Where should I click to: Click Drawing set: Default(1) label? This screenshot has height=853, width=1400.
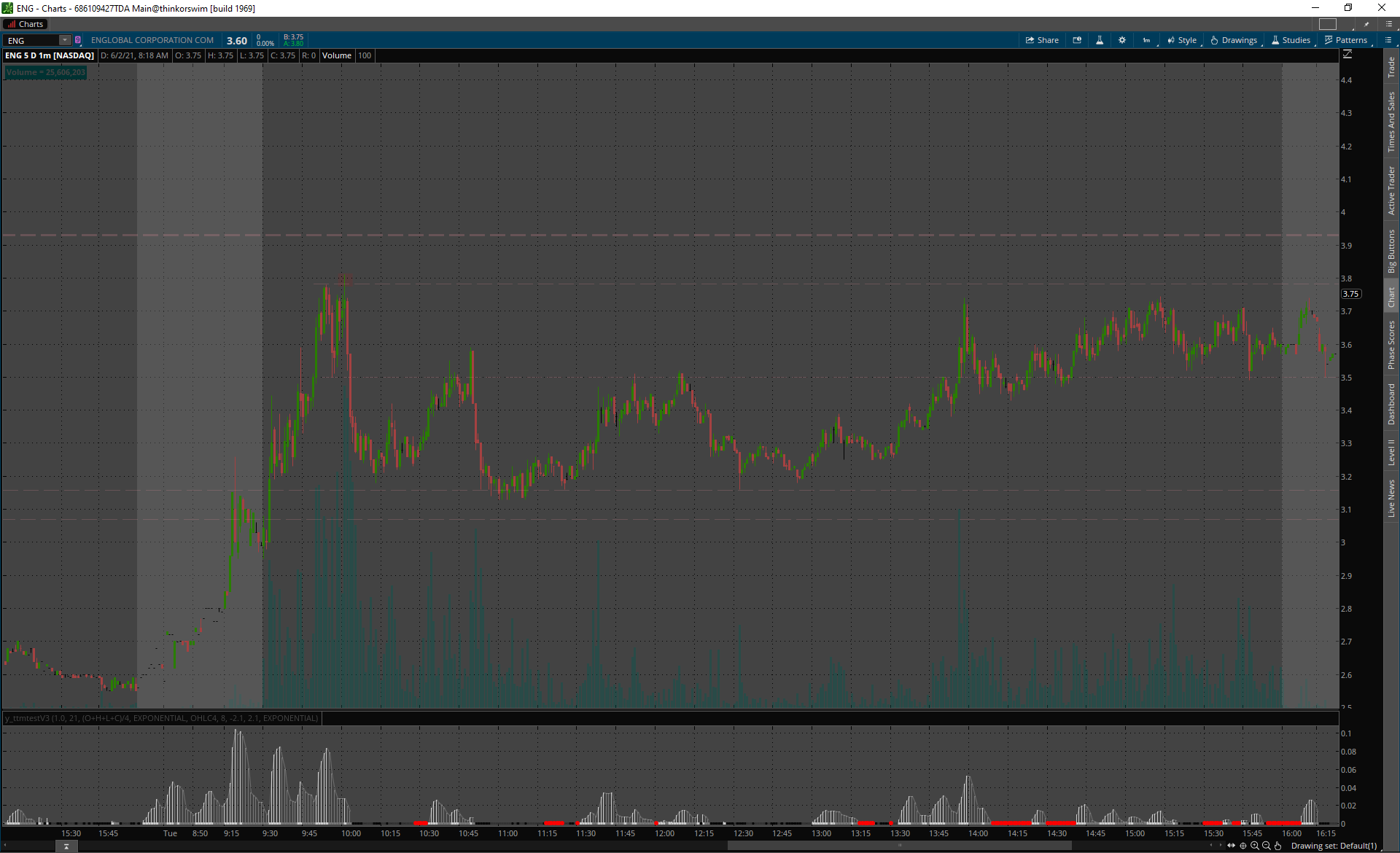[x=1334, y=846]
